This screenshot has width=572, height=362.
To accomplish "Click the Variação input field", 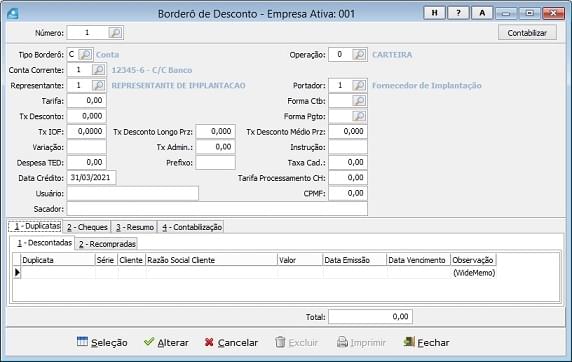I will [86, 147].
